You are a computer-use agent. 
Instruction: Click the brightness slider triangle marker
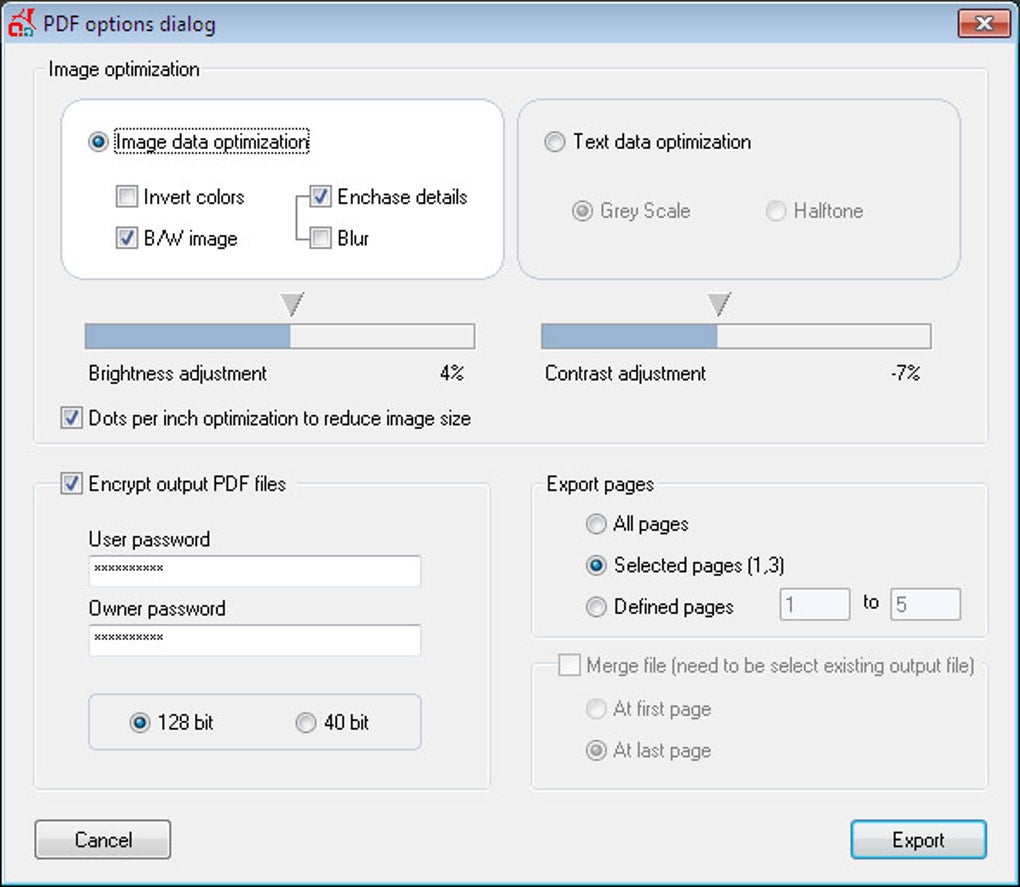291,304
